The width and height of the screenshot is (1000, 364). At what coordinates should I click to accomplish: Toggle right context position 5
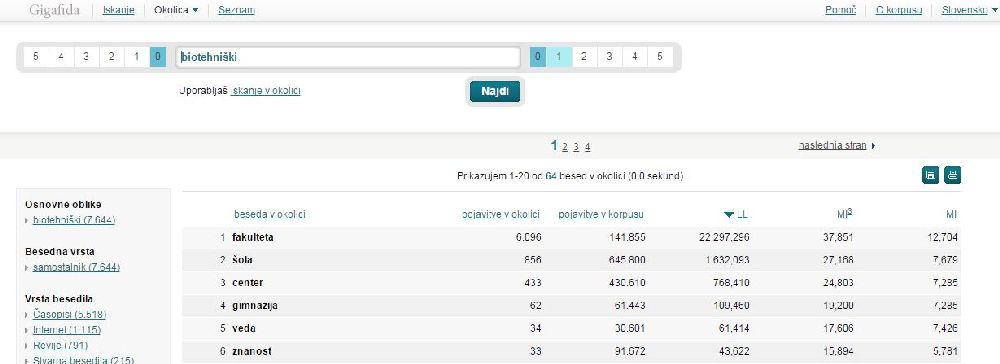[660, 57]
